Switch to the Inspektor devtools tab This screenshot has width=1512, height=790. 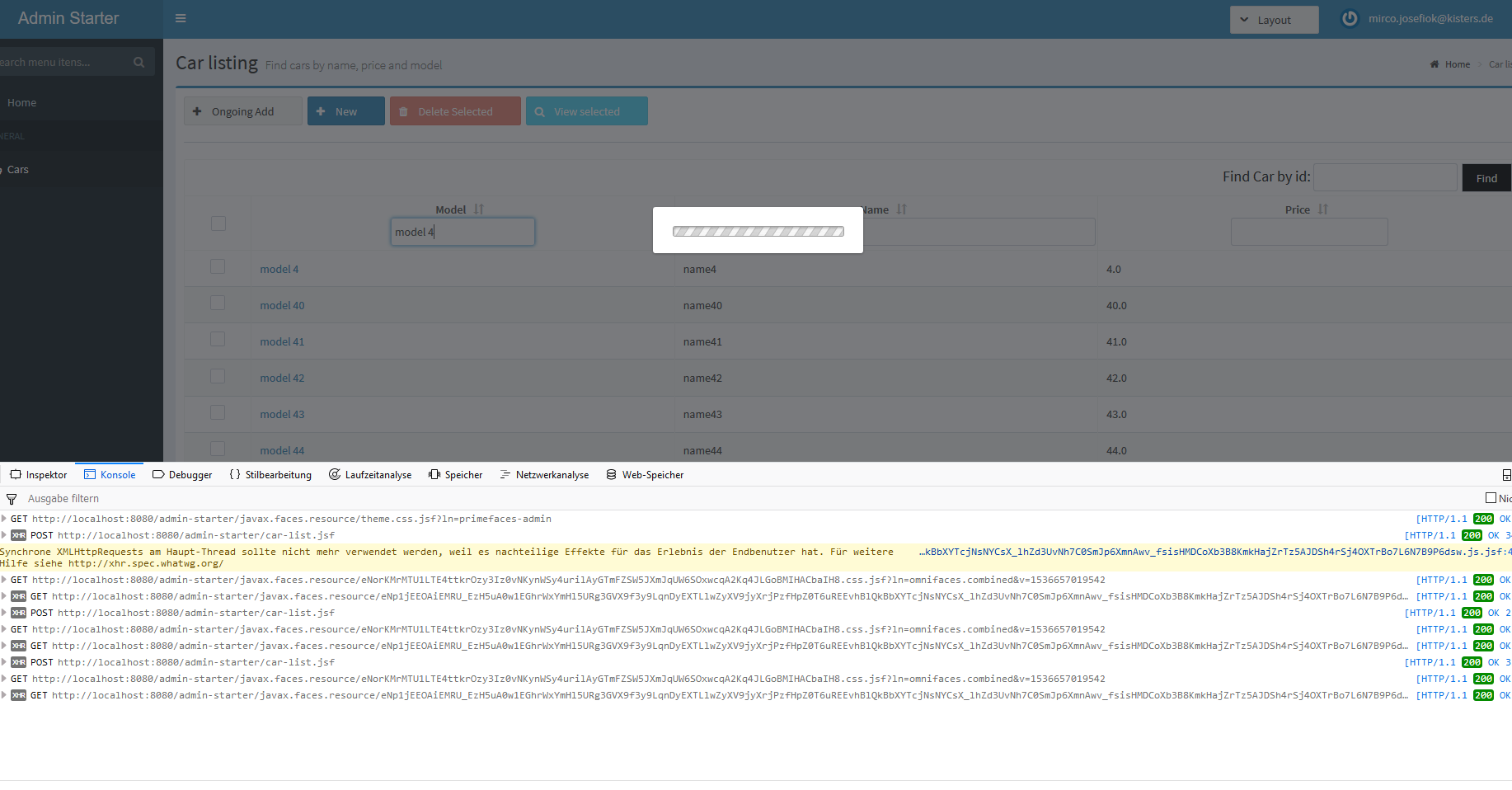(x=39, y=475)
